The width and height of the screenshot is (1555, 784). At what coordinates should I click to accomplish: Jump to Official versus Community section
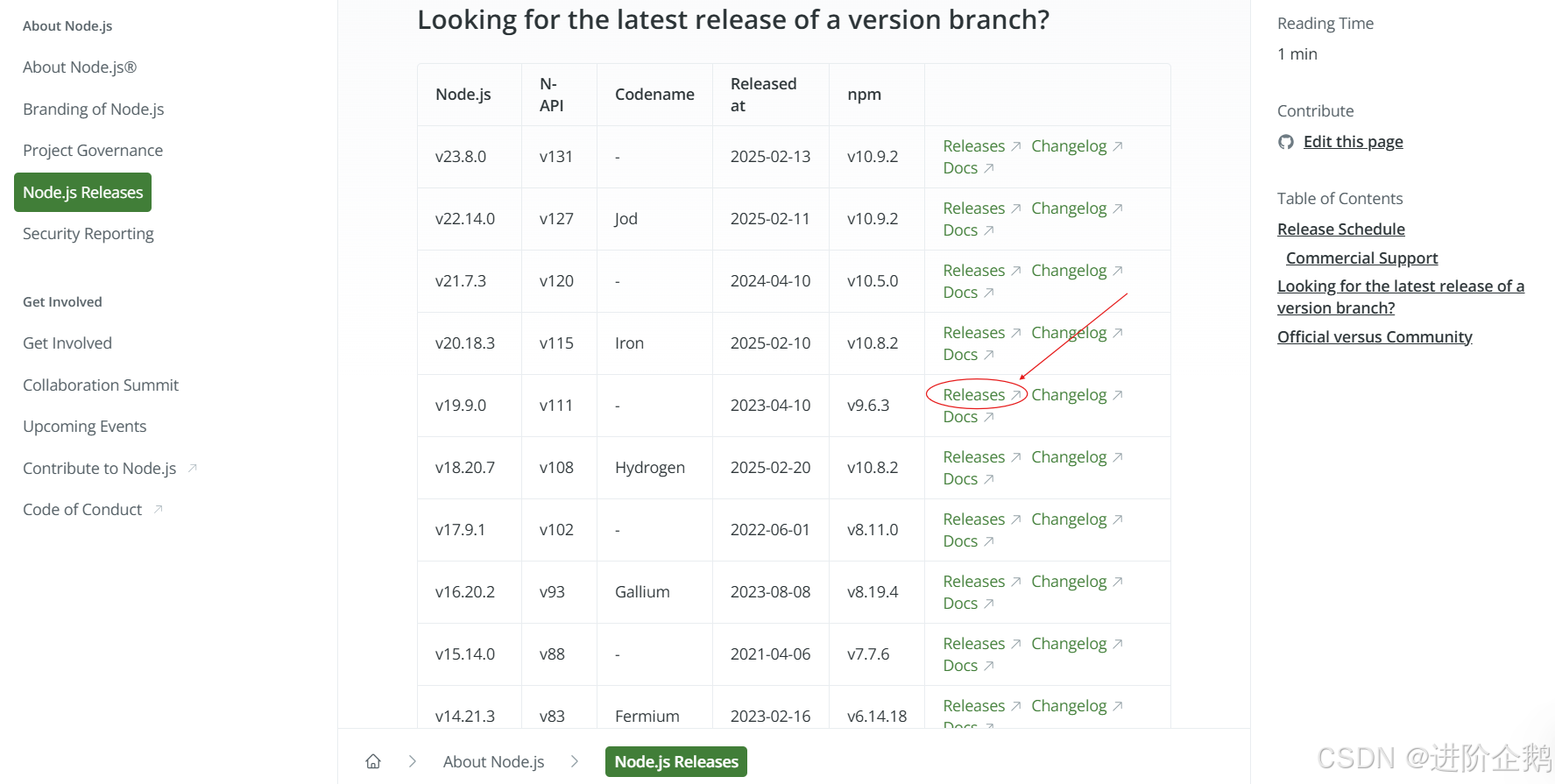tap(1375, 337)
